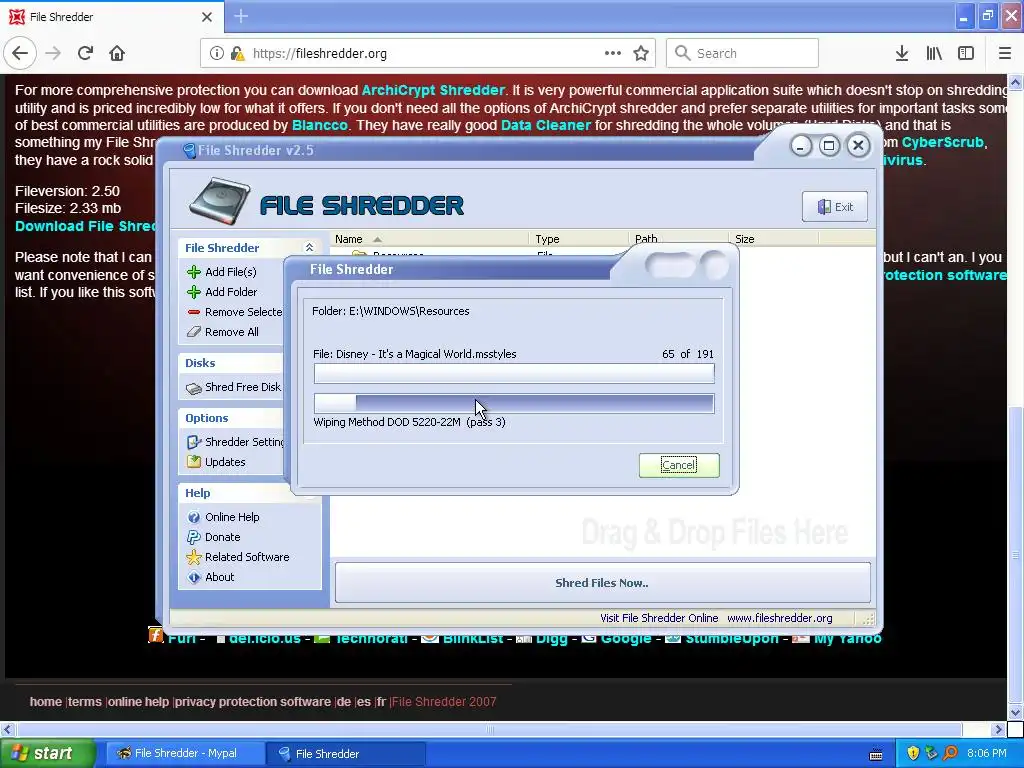This screenshot has height=768, width=1024.
Task: Open browser hamburger menu
Action: 1005,54
